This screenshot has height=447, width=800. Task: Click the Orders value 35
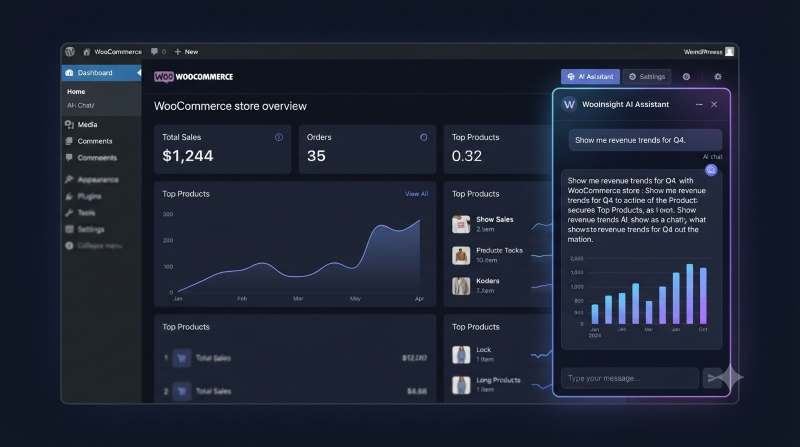pyautogui.click(x=316, y=156)
